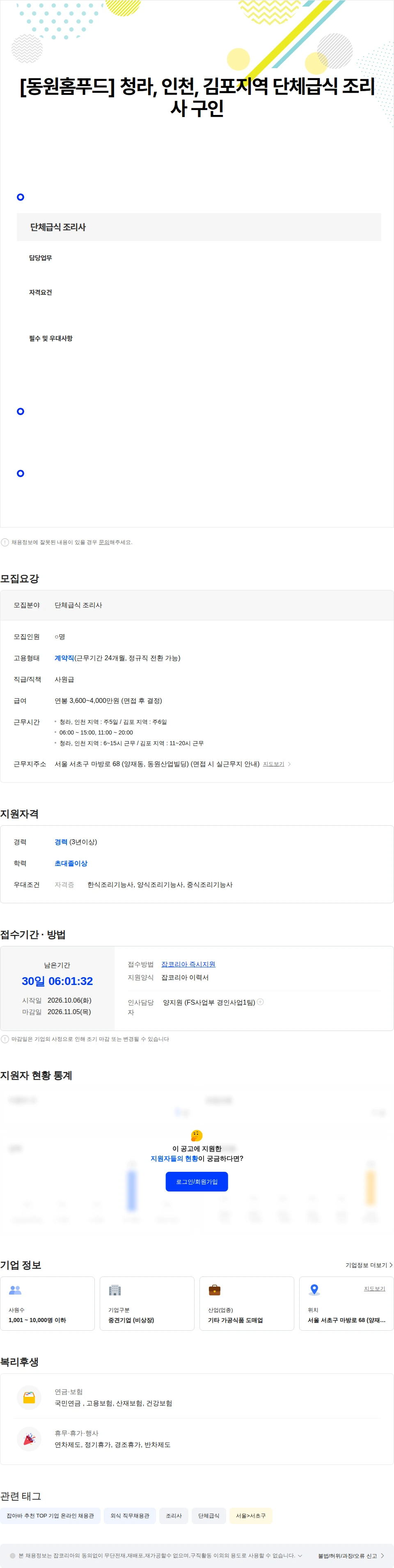The image size is (394, 1568).
Task: Click the 경력 requirement text
Action: (61, 842)
